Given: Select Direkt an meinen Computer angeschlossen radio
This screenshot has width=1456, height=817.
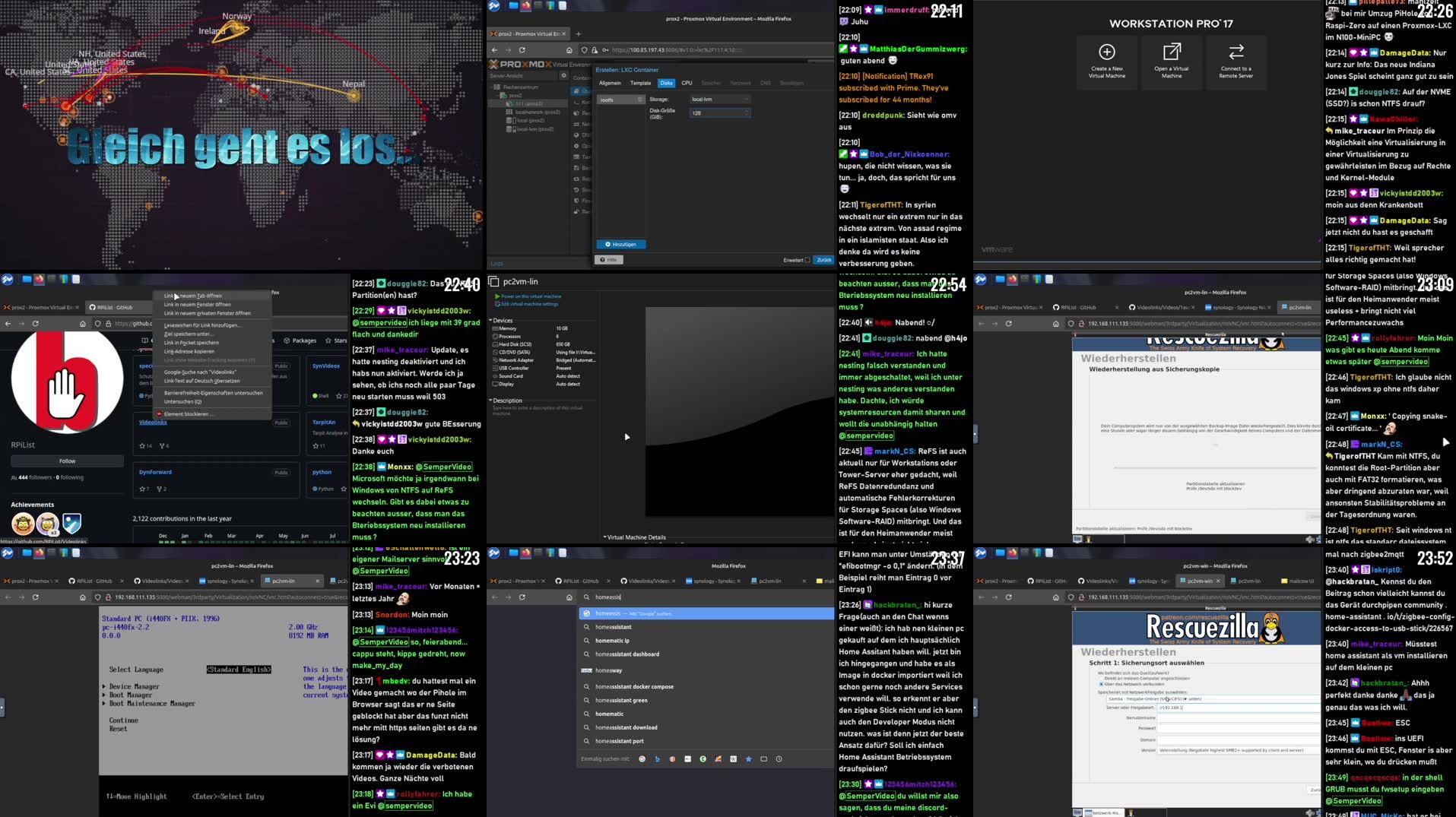Looking at the screenshot, I should pos(1101,678).
